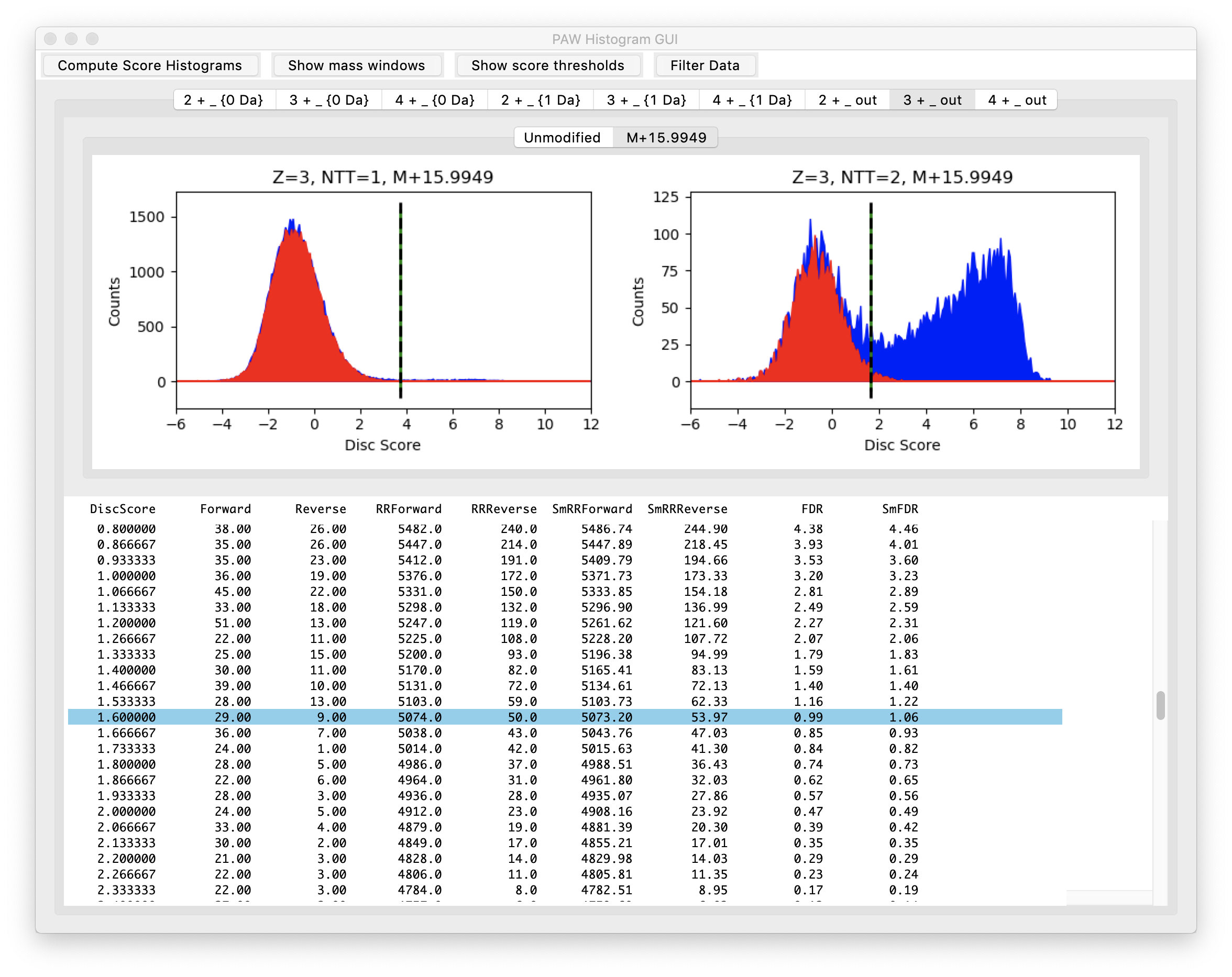The image size is (1232, 977).
Task: Switch to 2 + _{1 Da} tab
Action: (541, 100)
